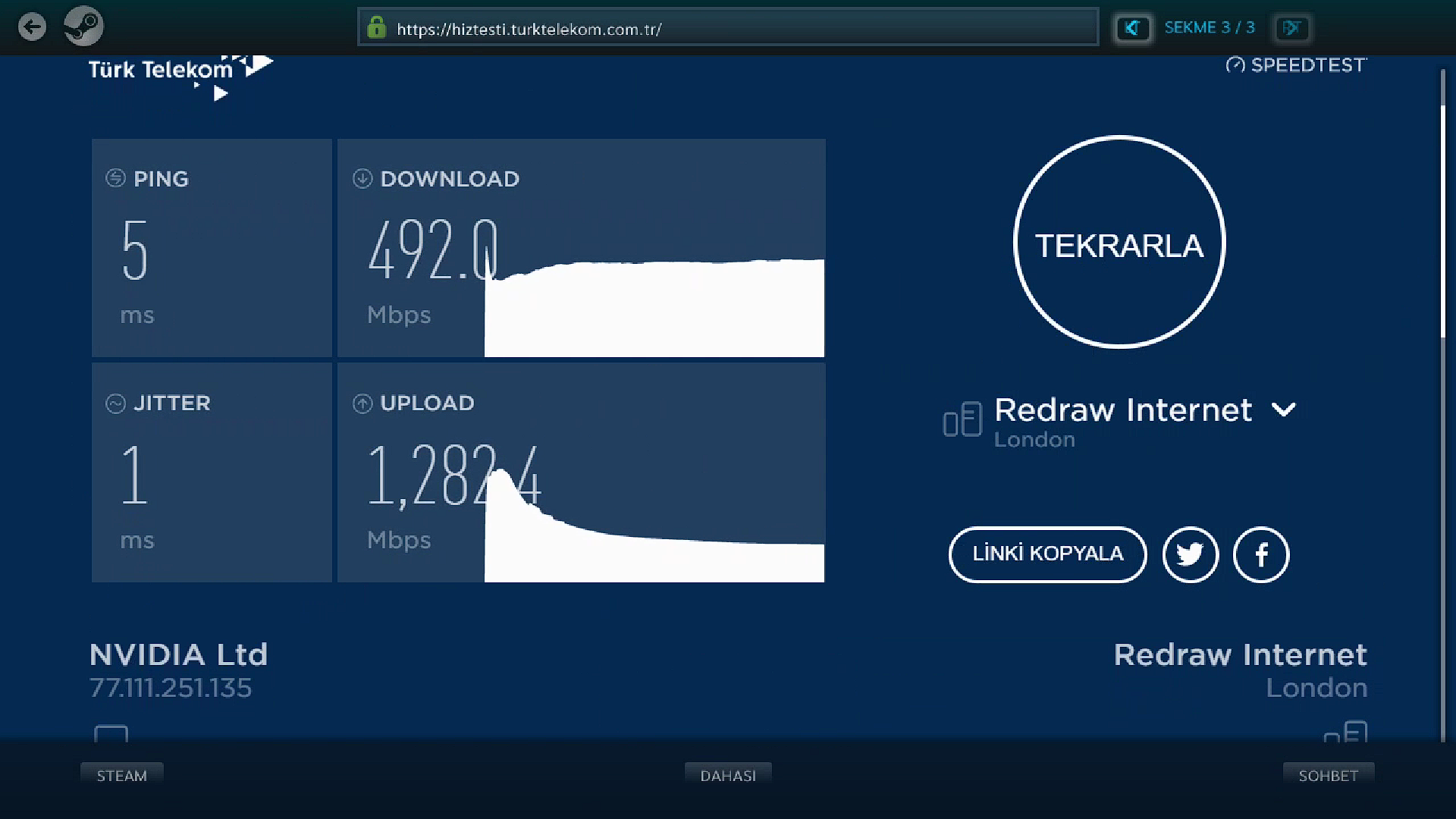1456x819 pixels.
Task: Open the Redraw Internet server selector
Action: point(1122,410)
